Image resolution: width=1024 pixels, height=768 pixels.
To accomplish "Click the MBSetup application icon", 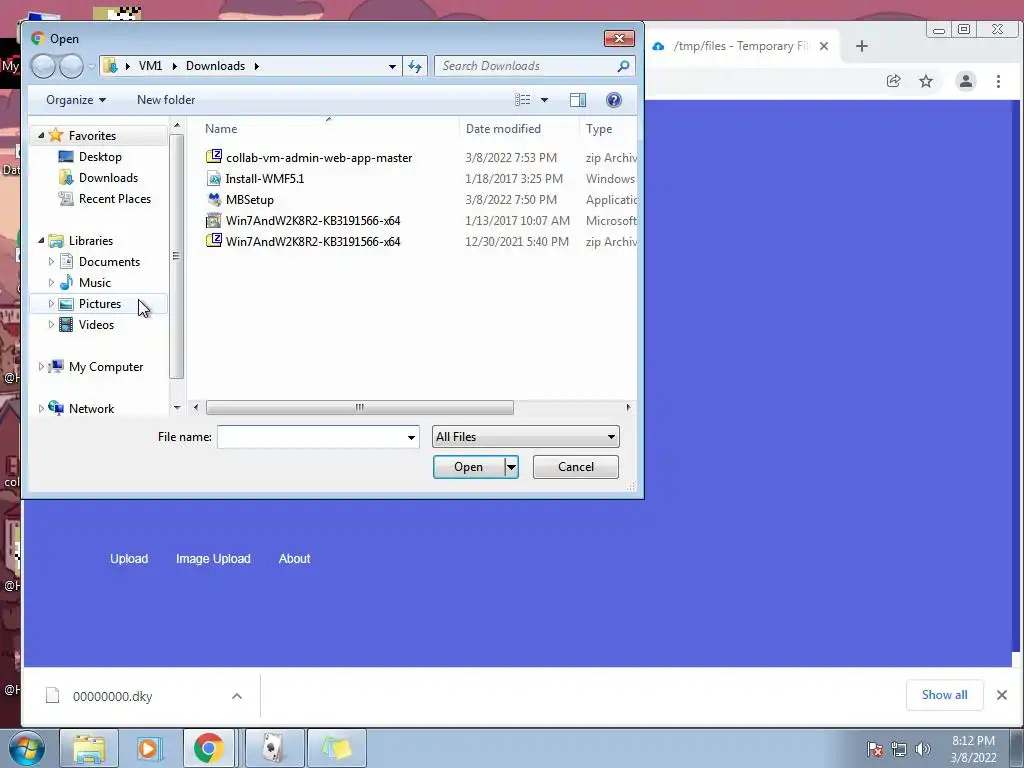I will pos(214,199).
